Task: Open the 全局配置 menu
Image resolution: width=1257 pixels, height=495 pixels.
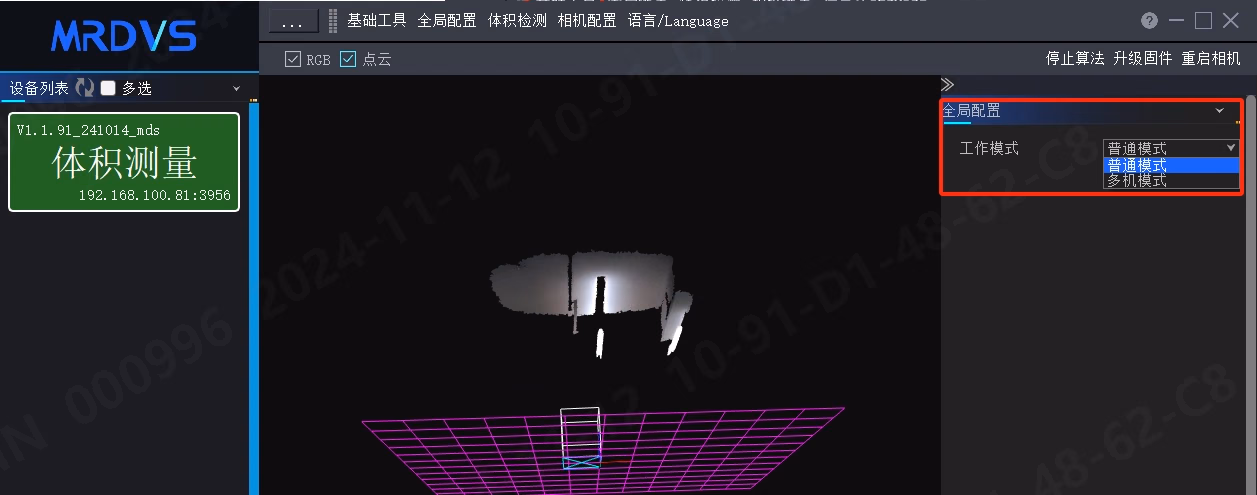Action: (447, 21)
